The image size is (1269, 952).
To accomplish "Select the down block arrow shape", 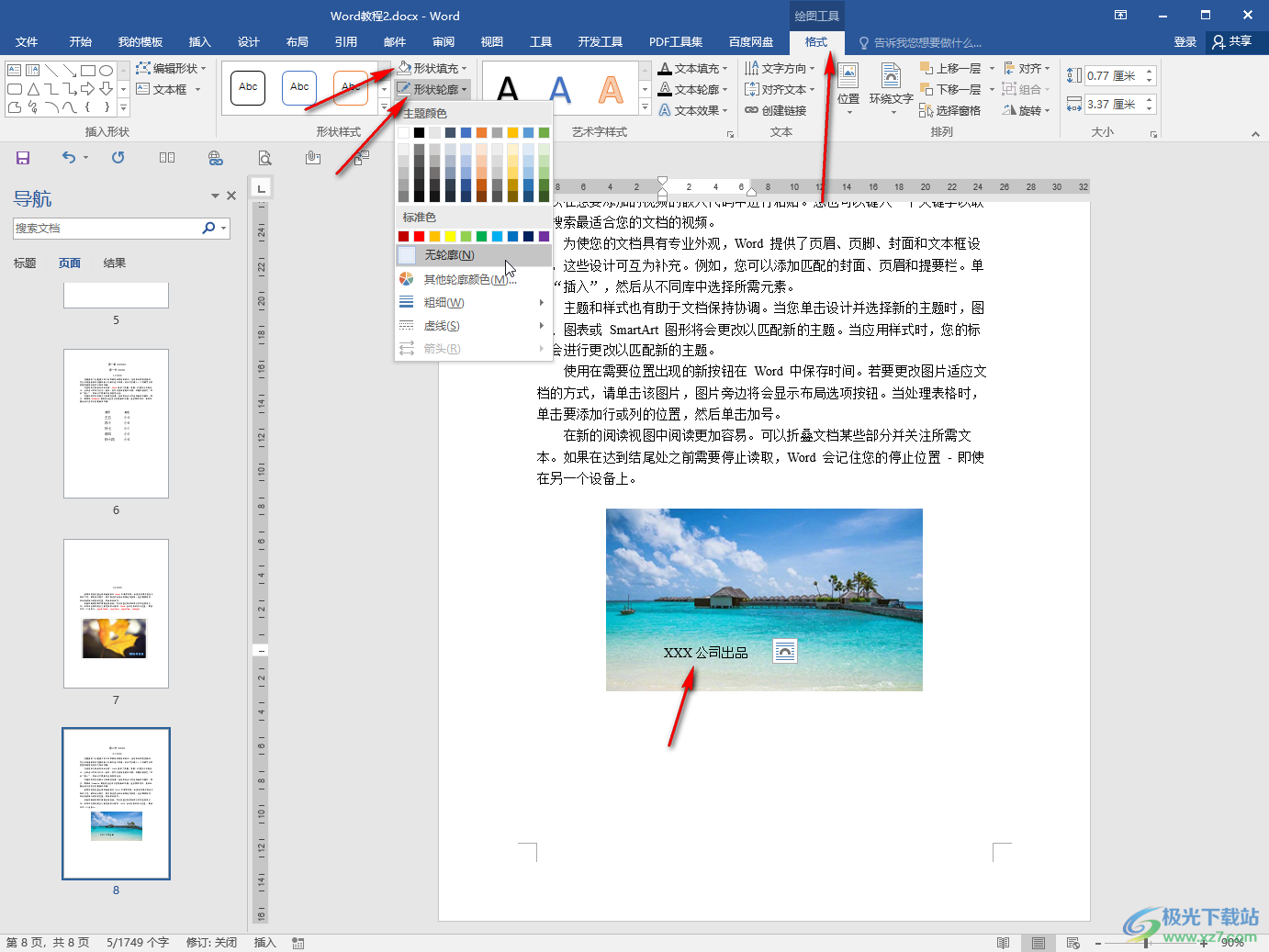I will (x=107, y=89).
